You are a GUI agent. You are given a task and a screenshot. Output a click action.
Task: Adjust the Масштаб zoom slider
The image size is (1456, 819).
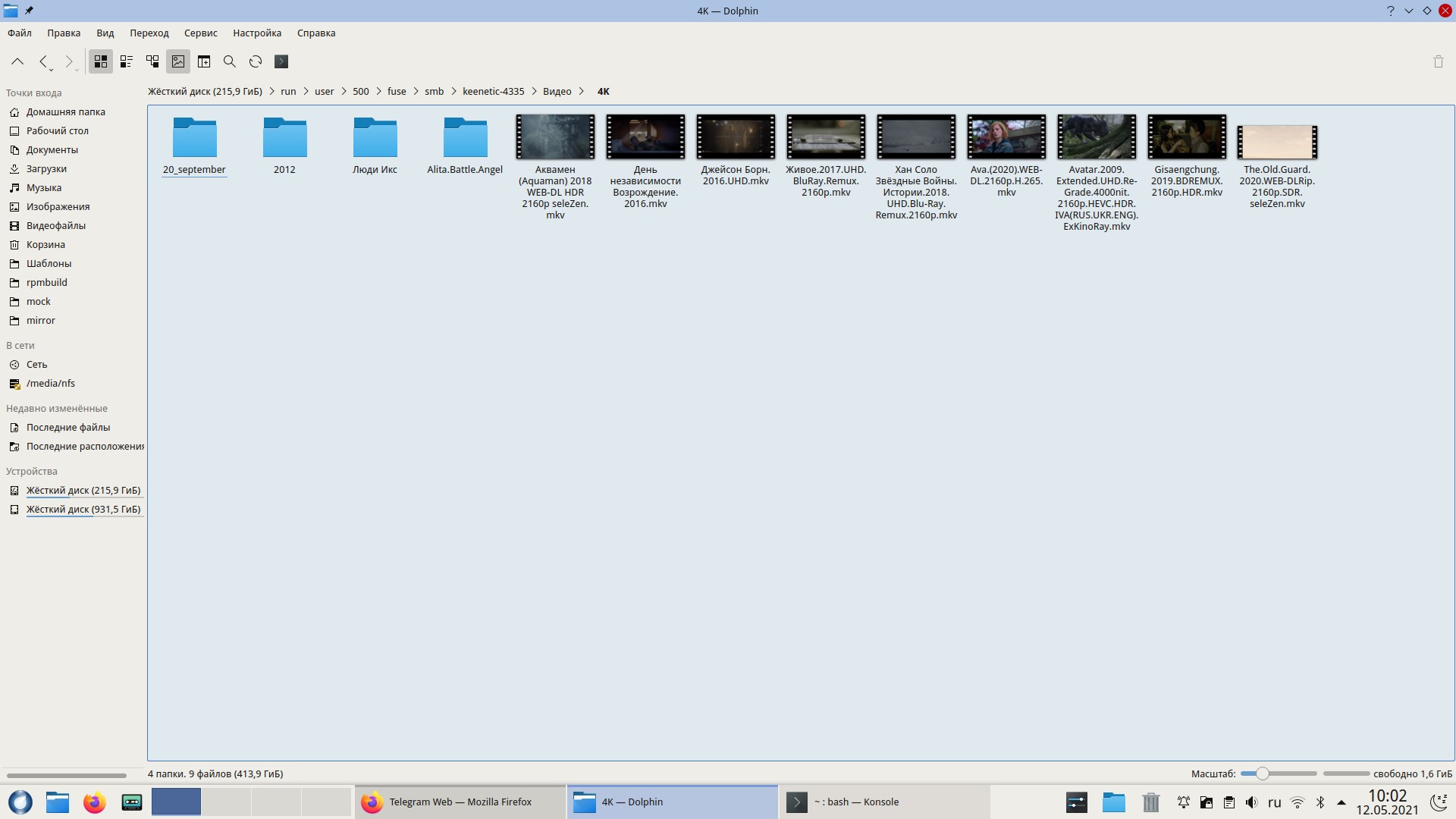coord(1262,773)
